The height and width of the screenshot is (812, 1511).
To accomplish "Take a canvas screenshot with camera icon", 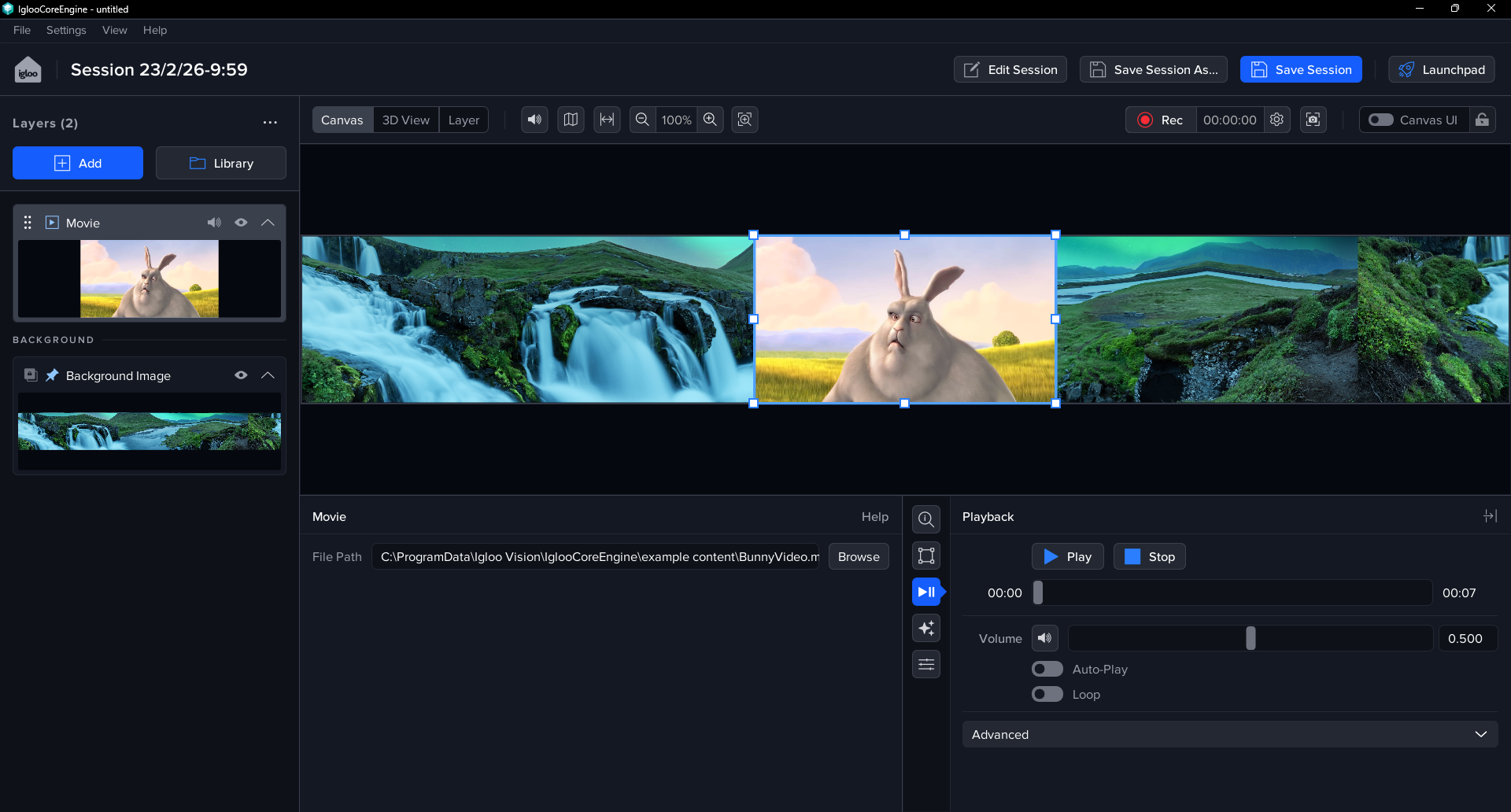I will click(1313, 120).
